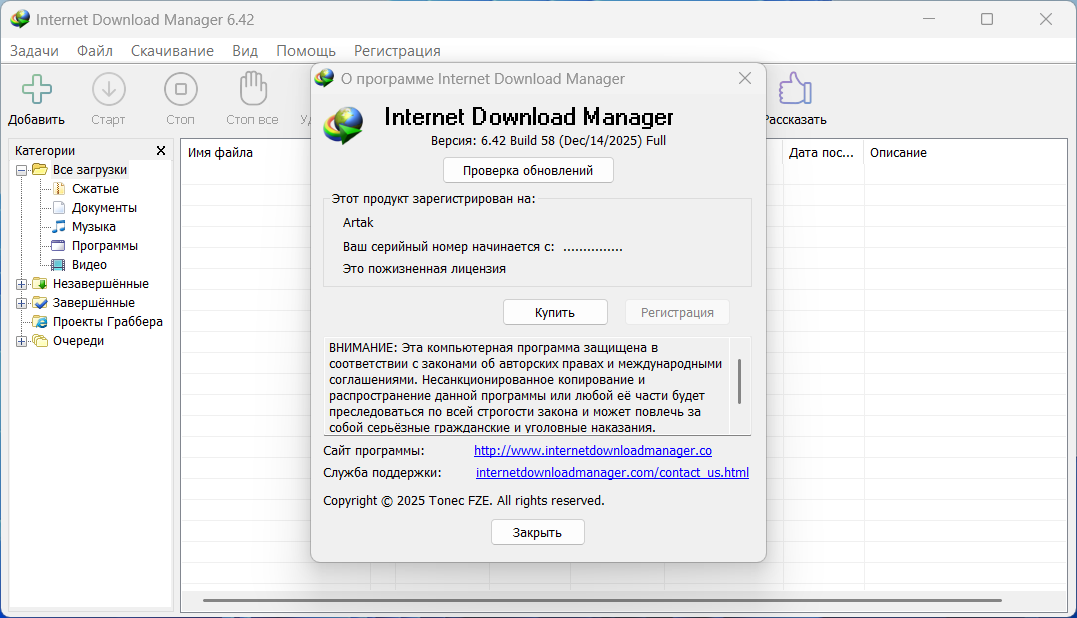Select the Документы category label

[x=104, y=207]
